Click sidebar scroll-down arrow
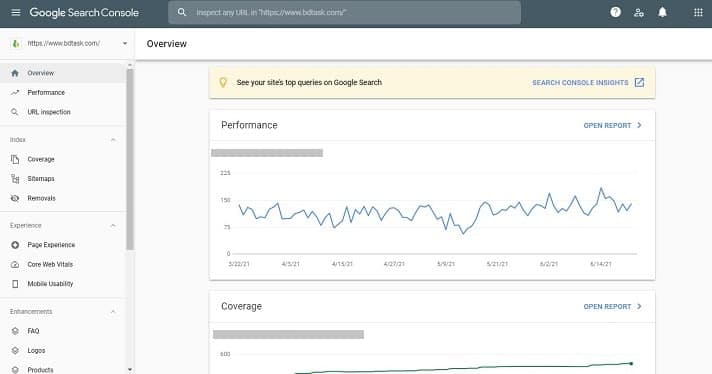This screenshot has width=712, height=374. 130,369
